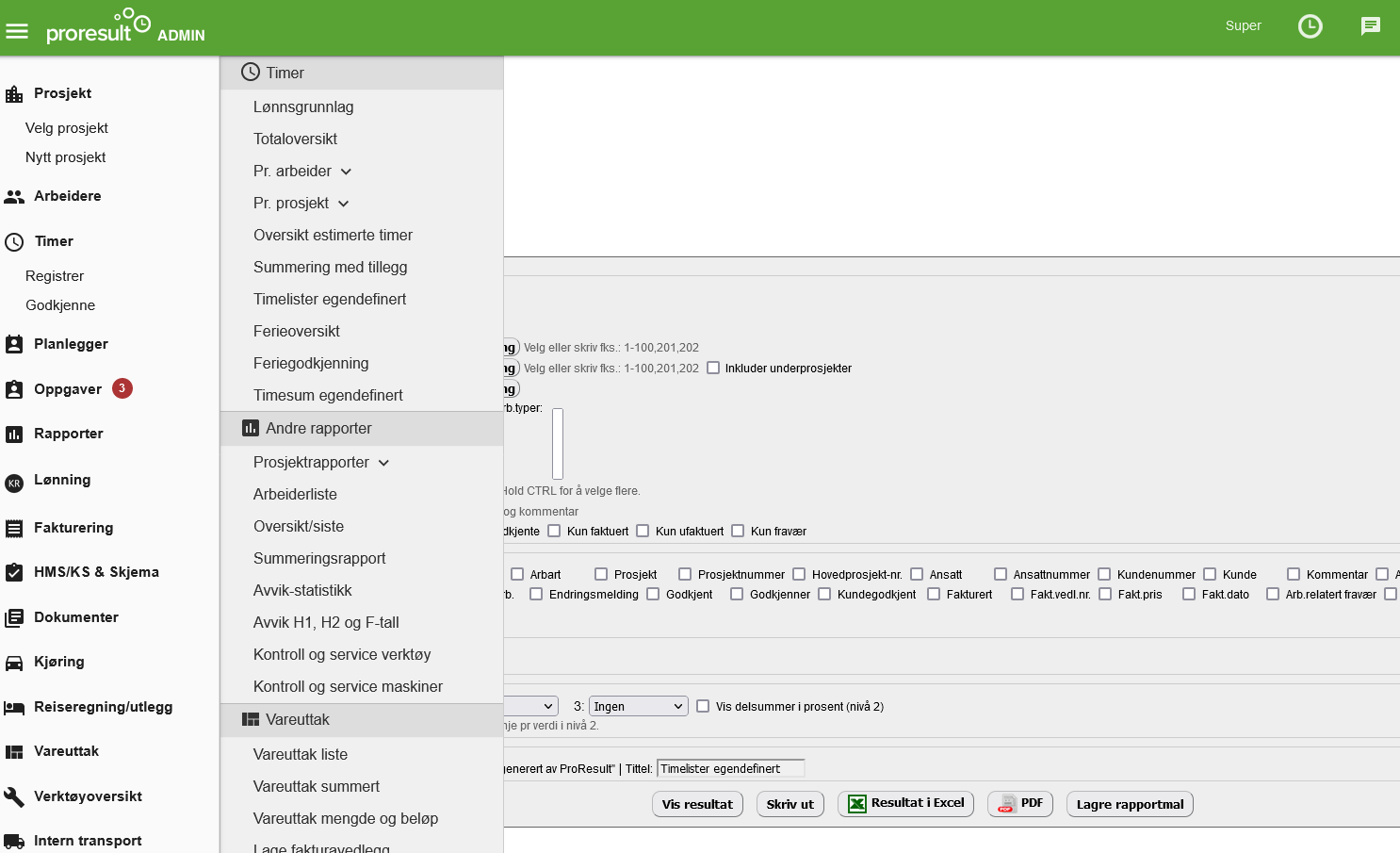Click the clock icon in top header
Screen dimensions: 1400x853
[1310, 26]
